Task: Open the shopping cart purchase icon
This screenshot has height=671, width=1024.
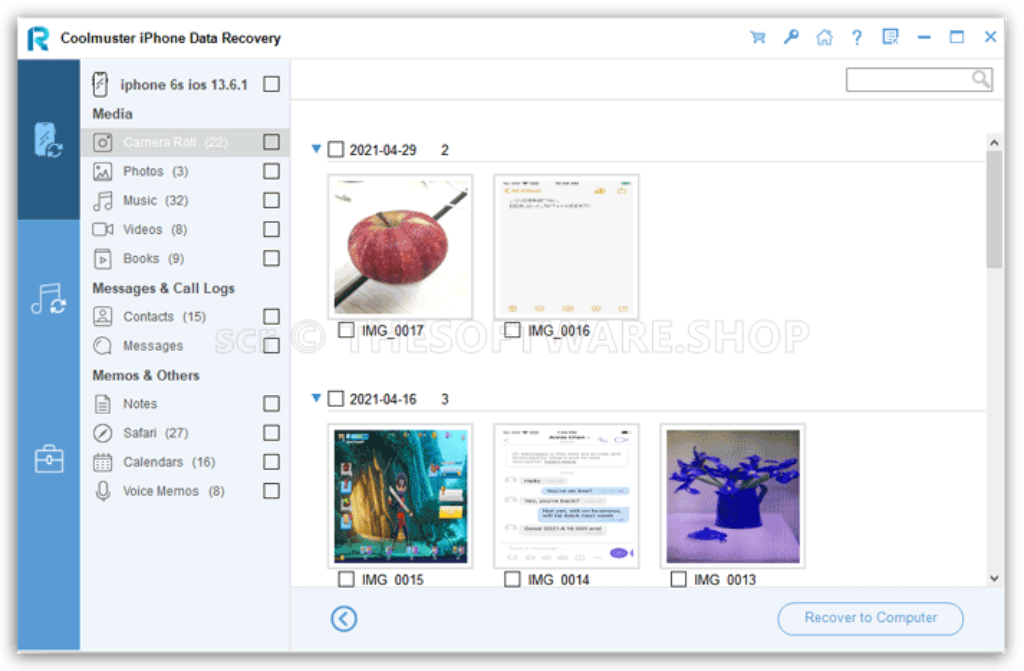Action: (758, 37)
